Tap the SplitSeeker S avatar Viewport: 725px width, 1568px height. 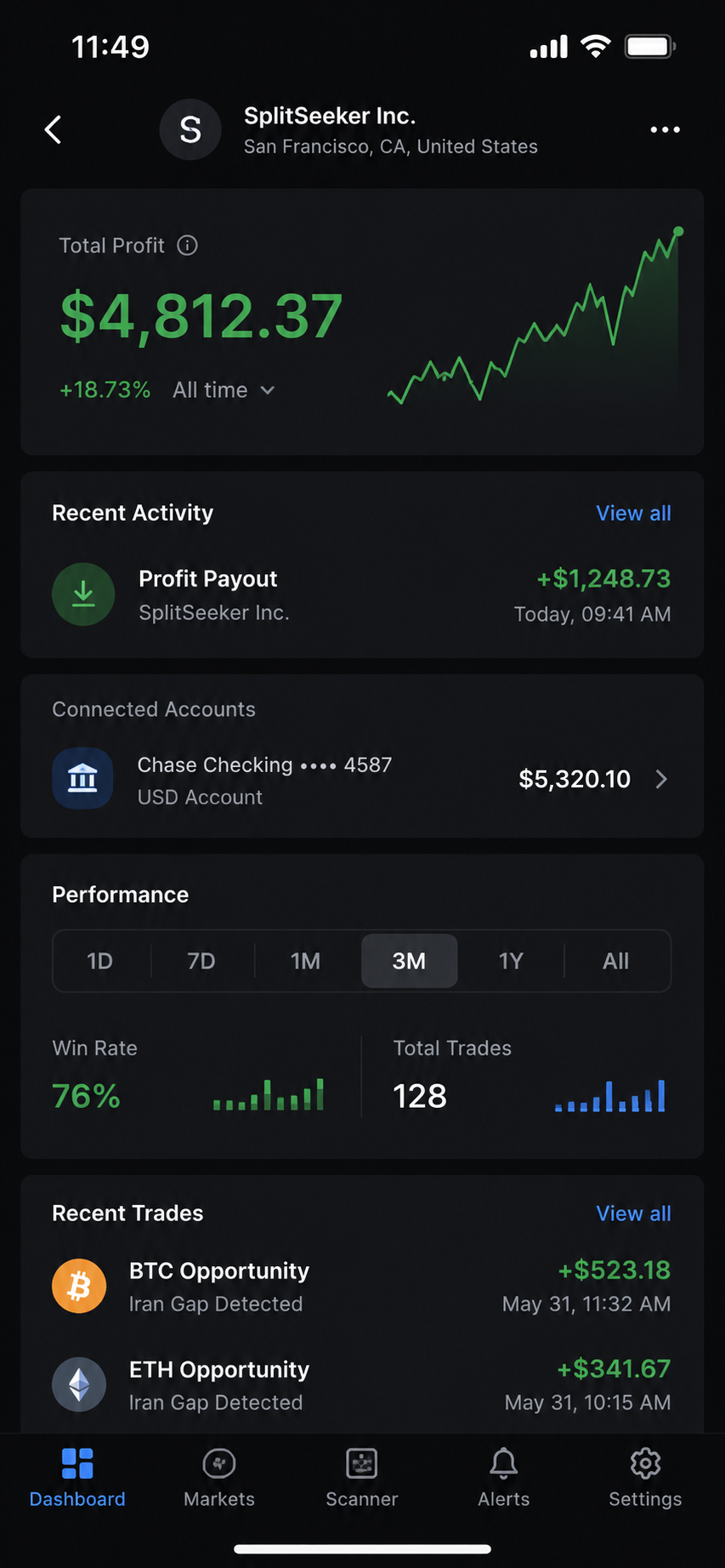(x=190, y=130)
